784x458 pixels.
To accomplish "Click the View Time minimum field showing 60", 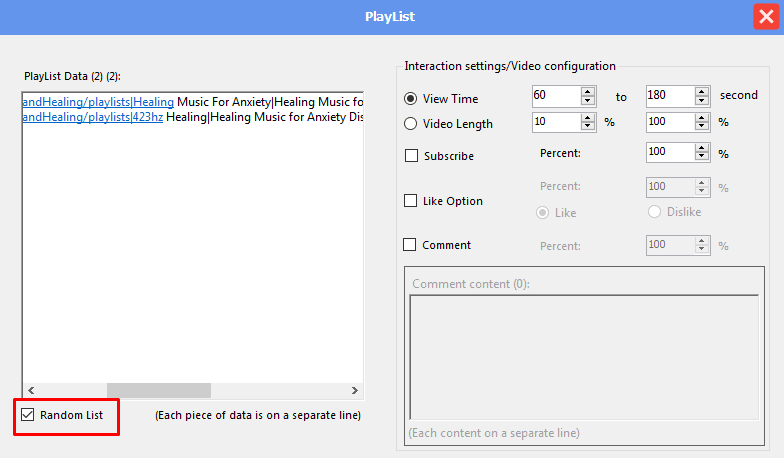I will pos(556,96).
